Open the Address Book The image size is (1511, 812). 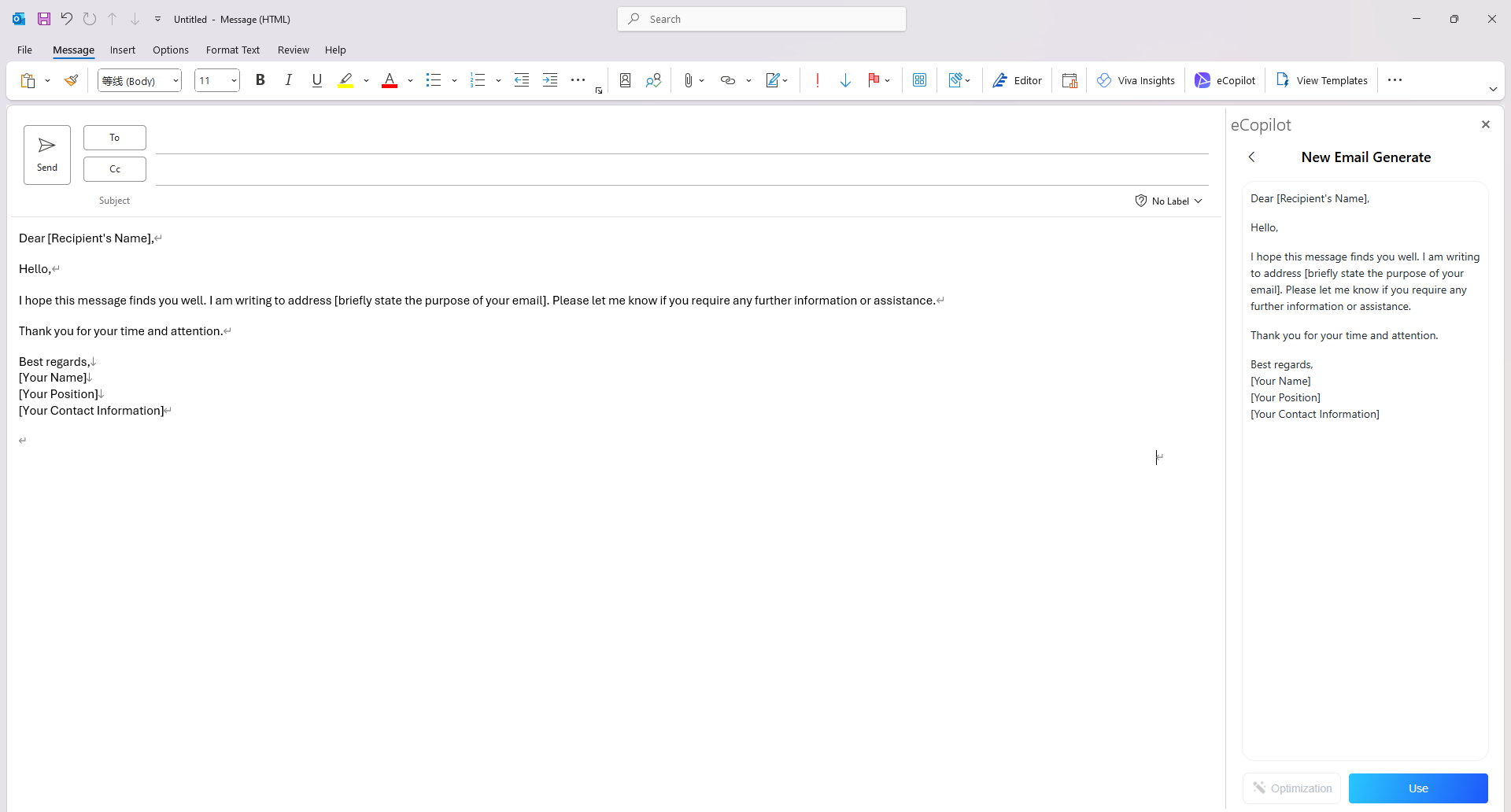(x=624, y=79)
